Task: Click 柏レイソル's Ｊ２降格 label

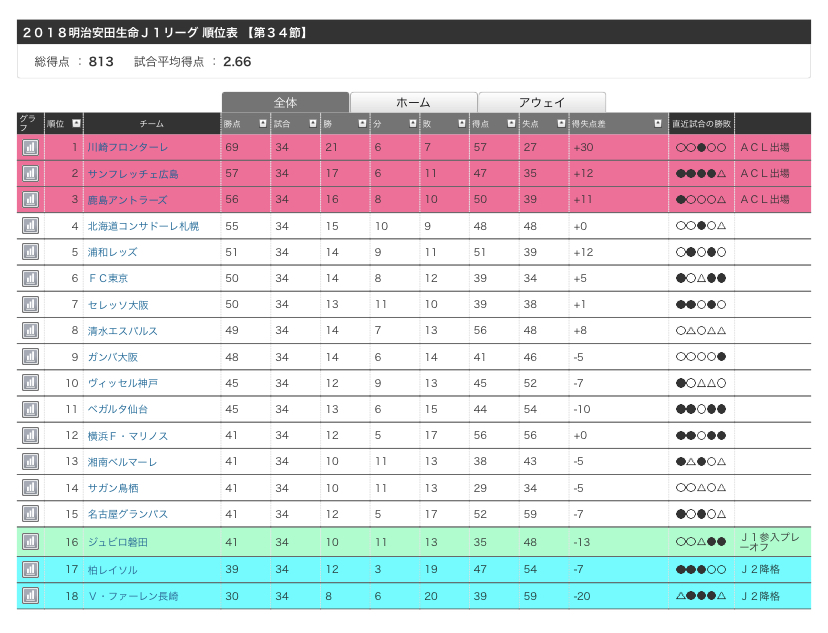Action: 760,569
